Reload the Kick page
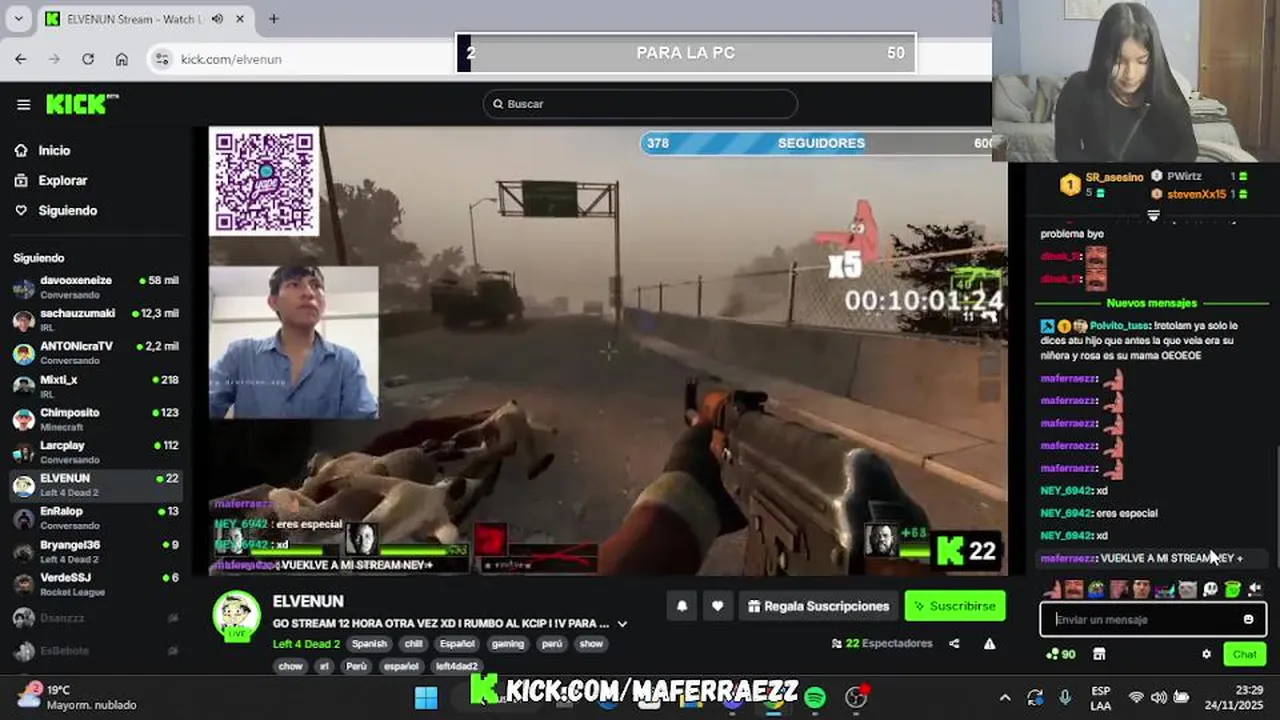 (88, 59)
